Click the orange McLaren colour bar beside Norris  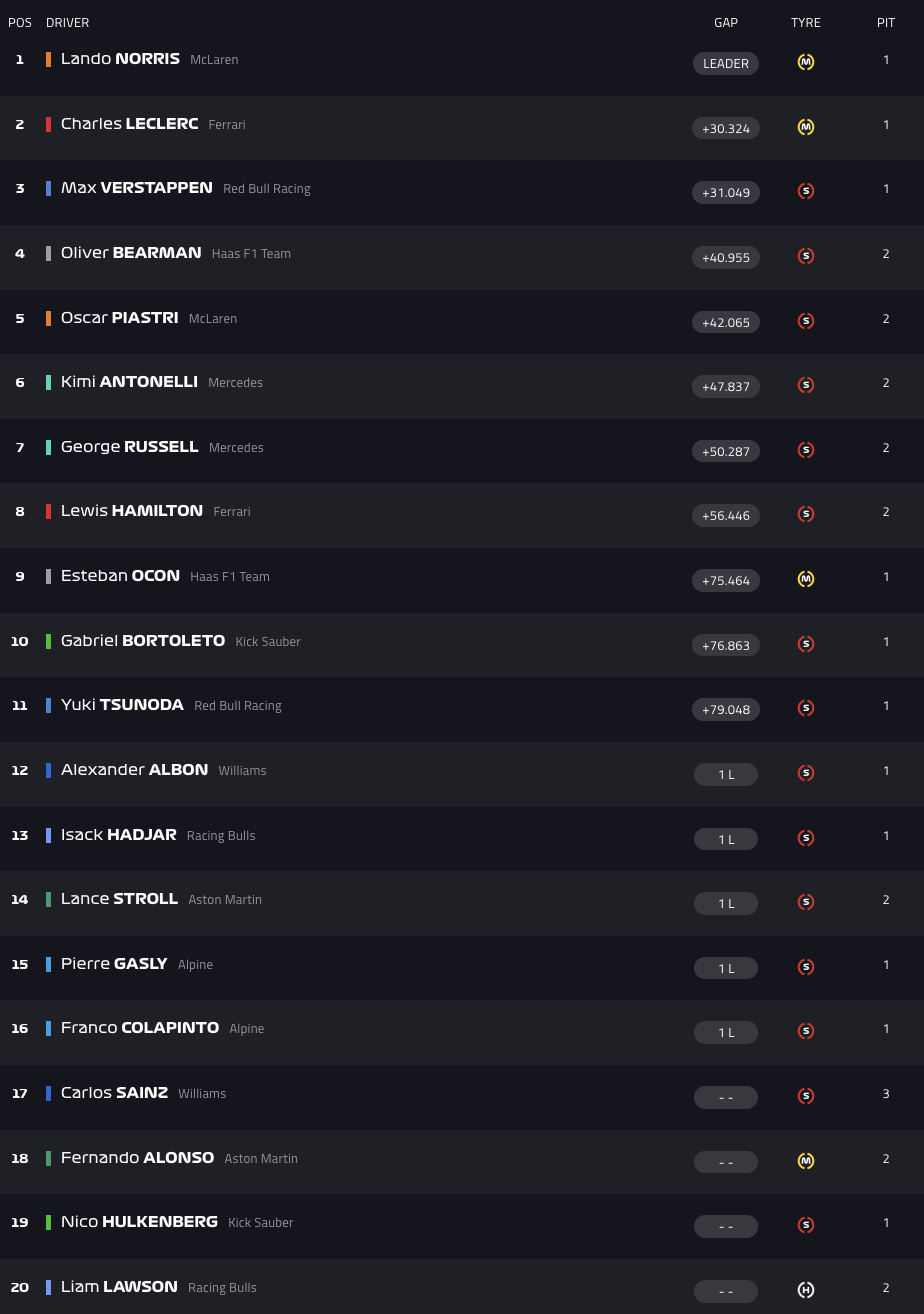(x=48, y=59)
